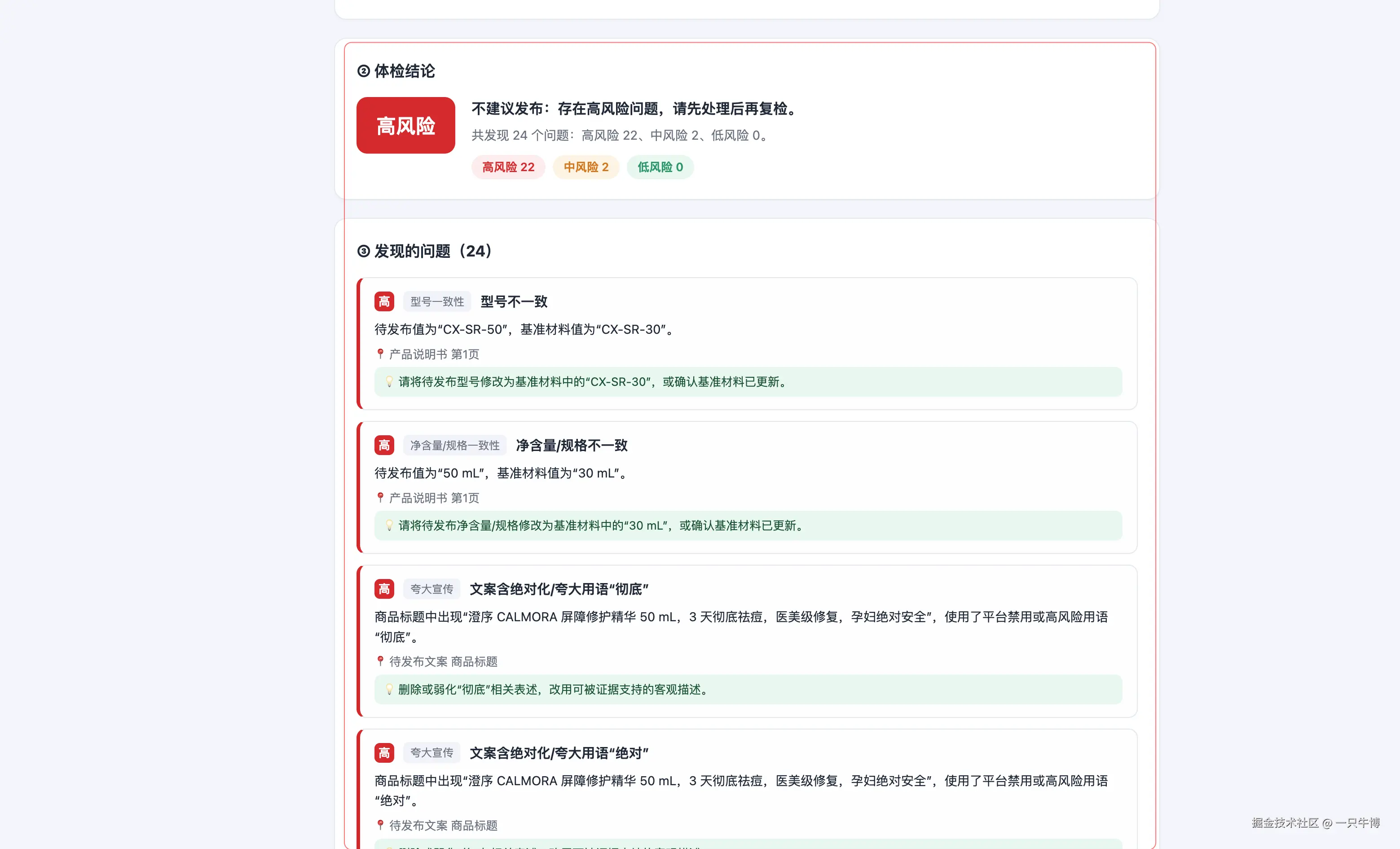Select the 高风险 22 filter pill
The height and width of the screenshot is (849, 1400).
click(x=508, y=167)
